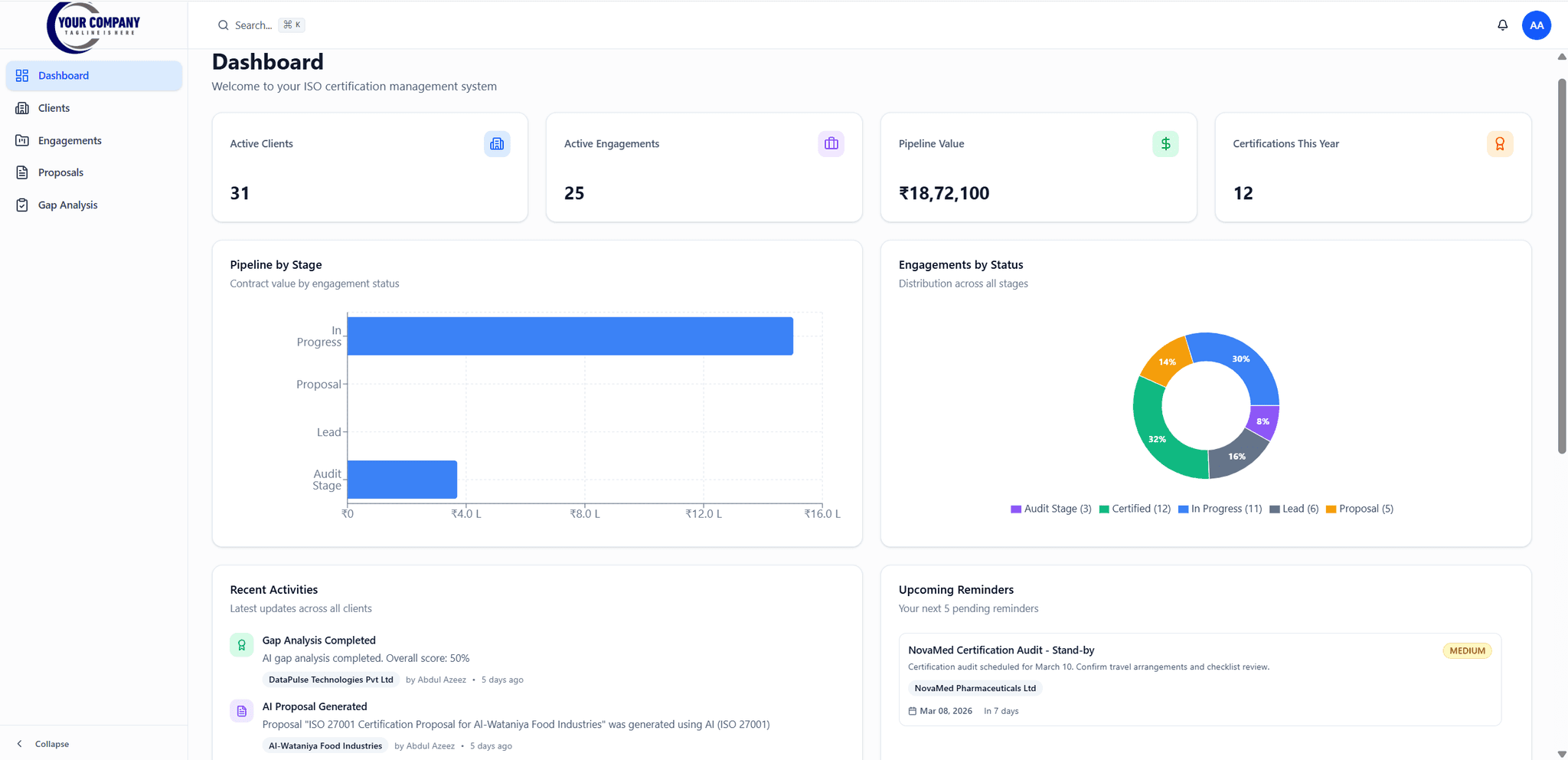Click the Dashboard grid icon in sidebar
1568x760 pixels.
tap(22, 76)
